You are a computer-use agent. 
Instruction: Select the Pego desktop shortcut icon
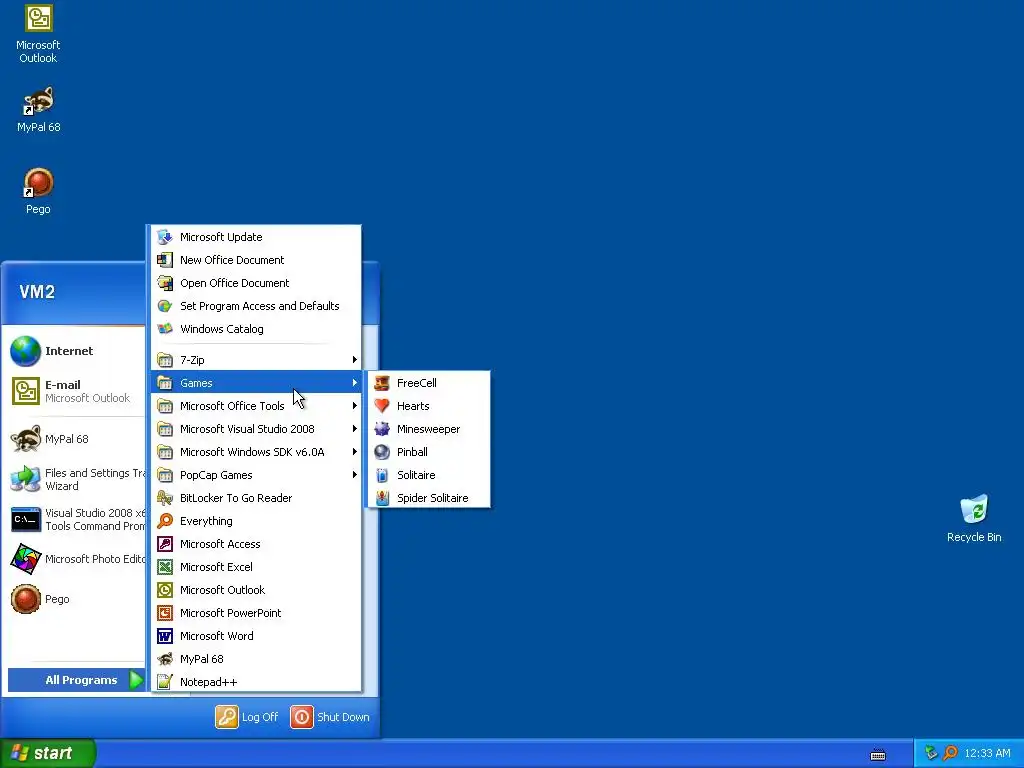(x=38, y=191)
